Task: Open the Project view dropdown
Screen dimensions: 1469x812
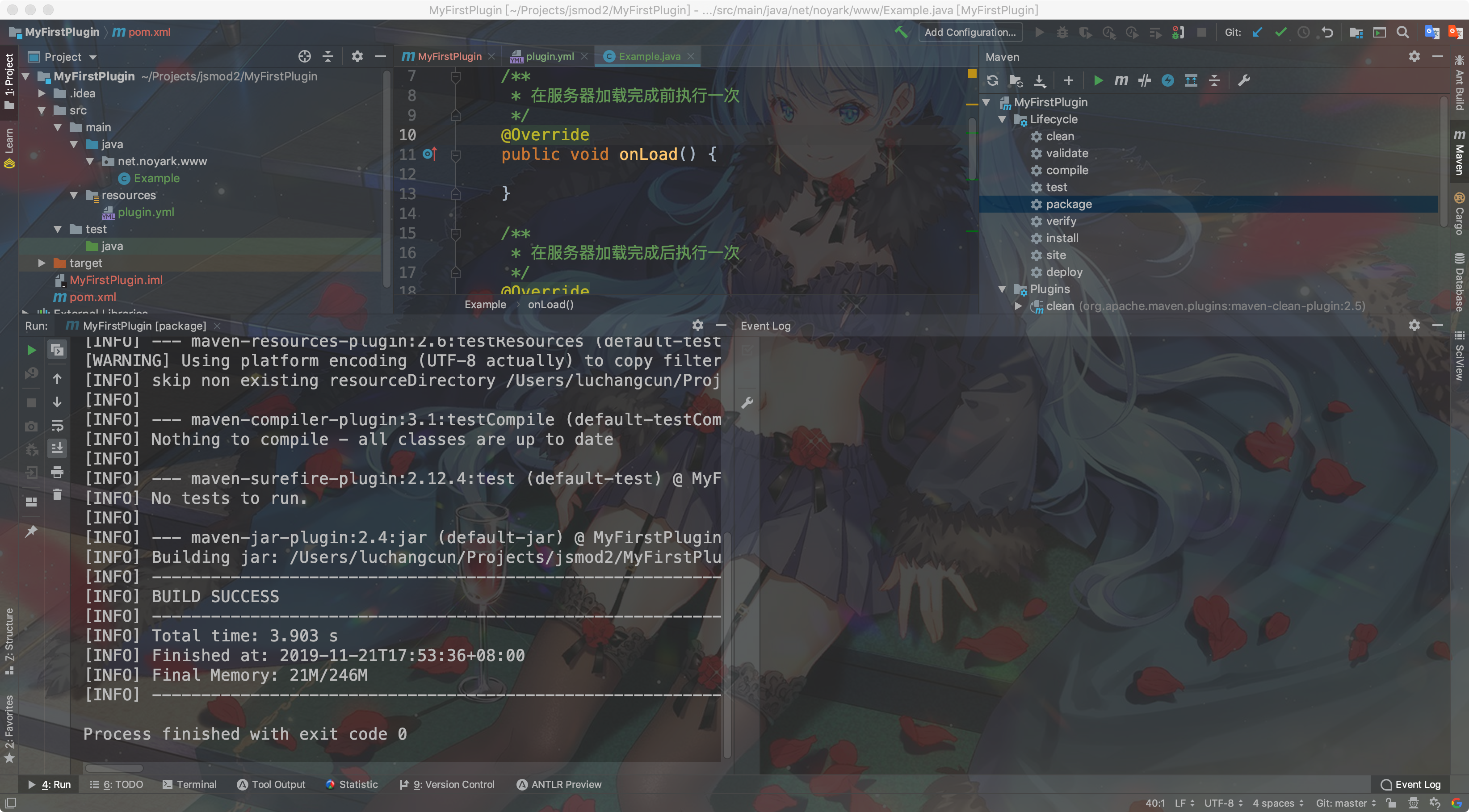Action: pos(92,57)
